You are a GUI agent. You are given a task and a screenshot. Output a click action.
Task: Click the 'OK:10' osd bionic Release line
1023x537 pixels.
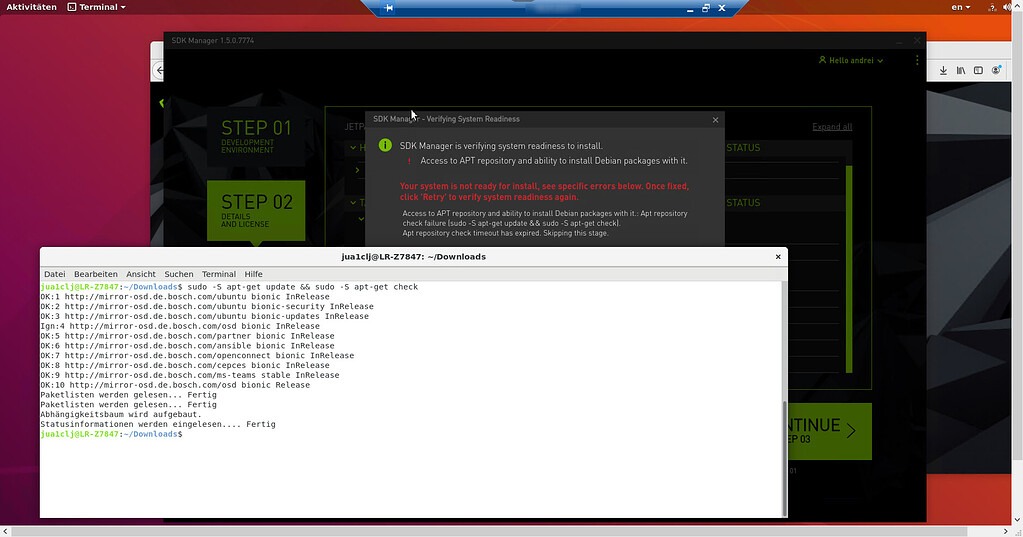(175, 385)
